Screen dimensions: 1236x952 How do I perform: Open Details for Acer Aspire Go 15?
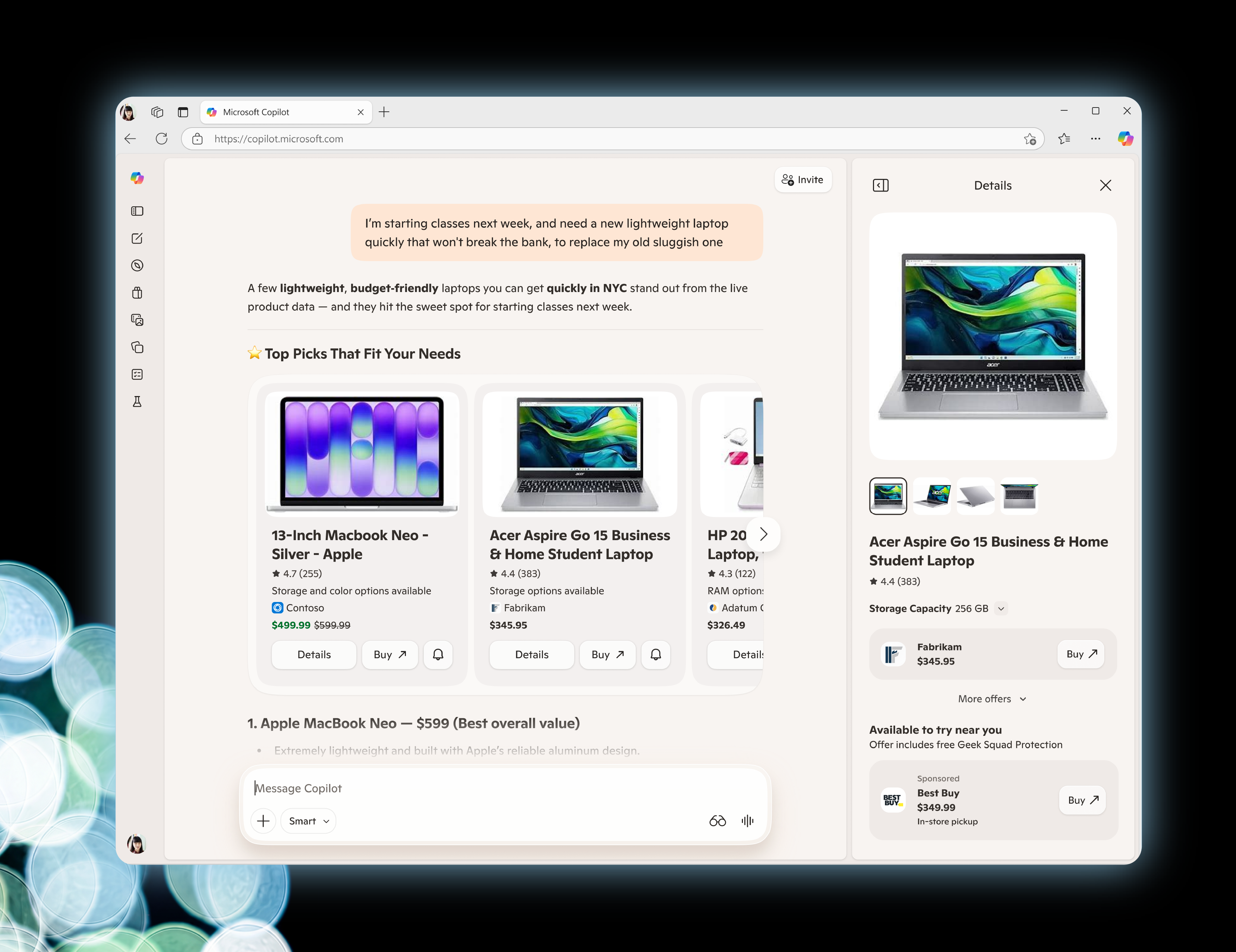click(532, 654)
